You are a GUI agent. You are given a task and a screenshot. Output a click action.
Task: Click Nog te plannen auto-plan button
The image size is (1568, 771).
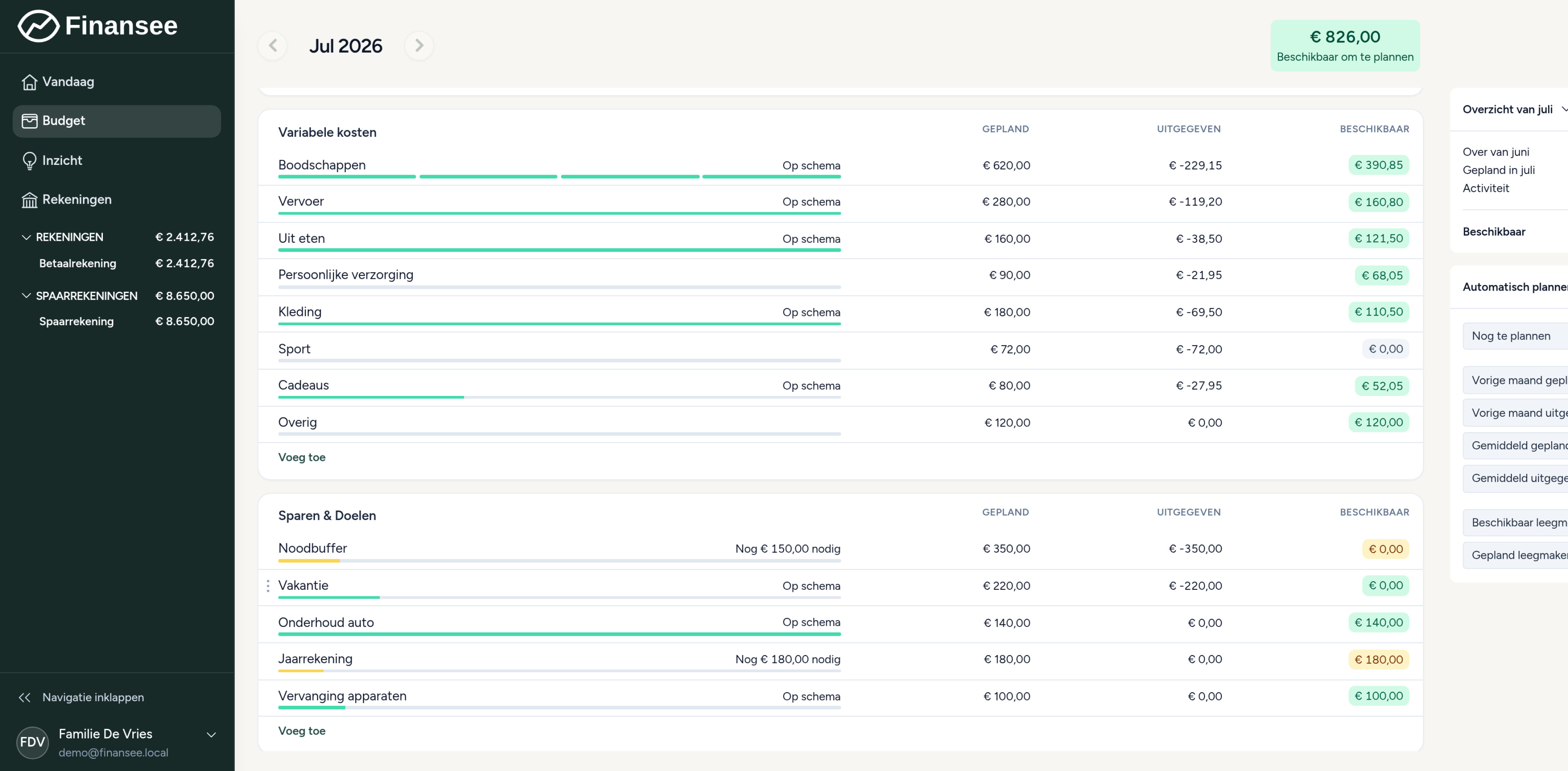1515,336
